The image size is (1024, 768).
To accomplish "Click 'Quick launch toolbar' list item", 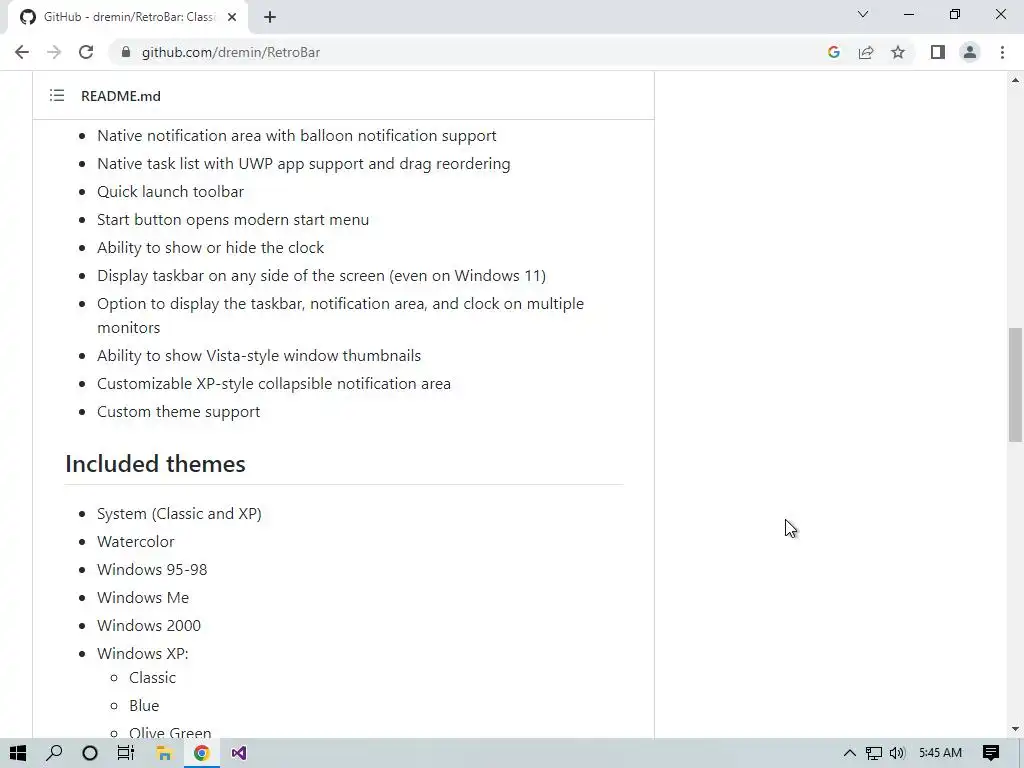I will [x=170, y=191].
